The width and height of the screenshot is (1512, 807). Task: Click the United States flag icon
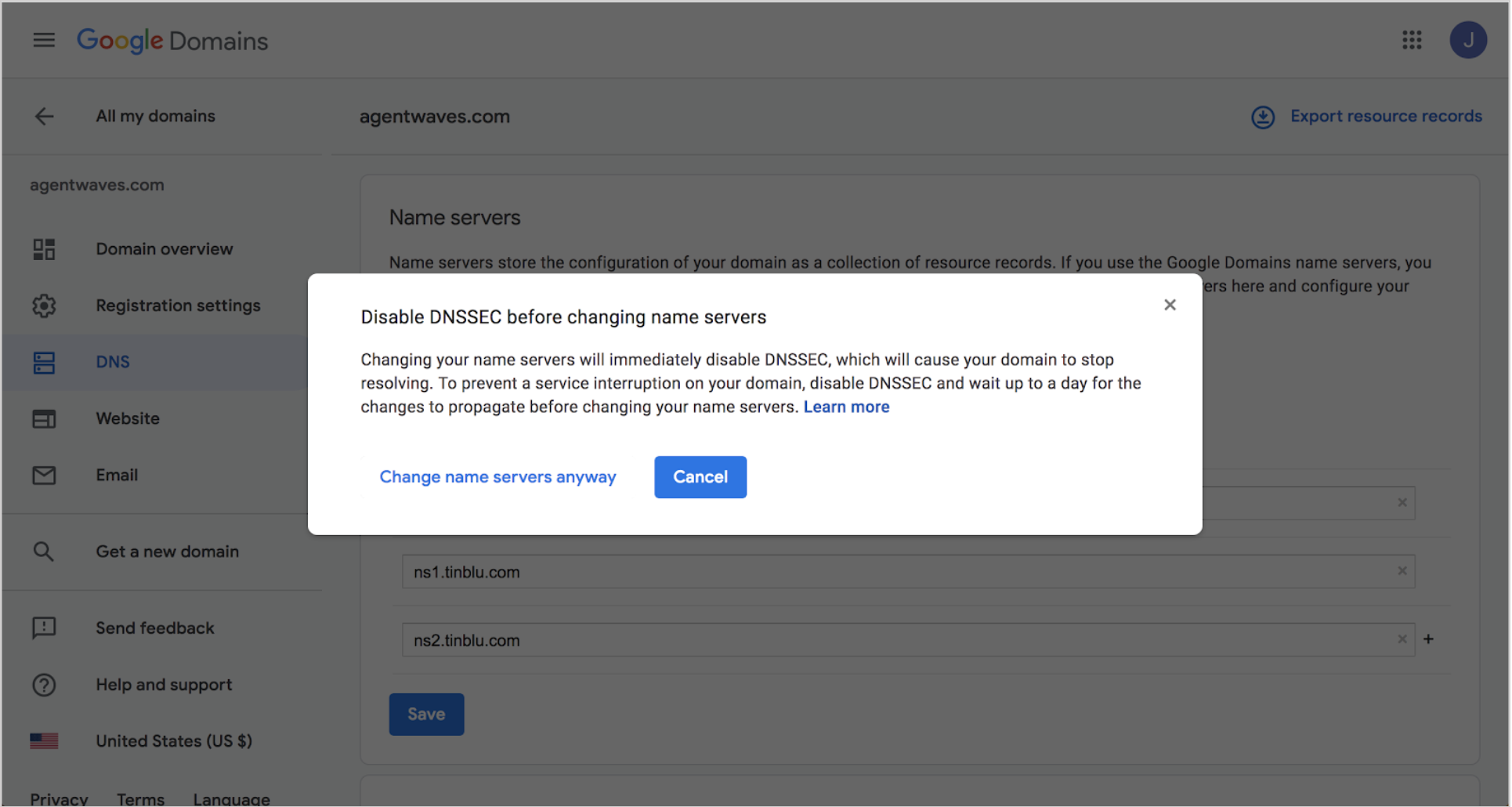pos(44,740)
